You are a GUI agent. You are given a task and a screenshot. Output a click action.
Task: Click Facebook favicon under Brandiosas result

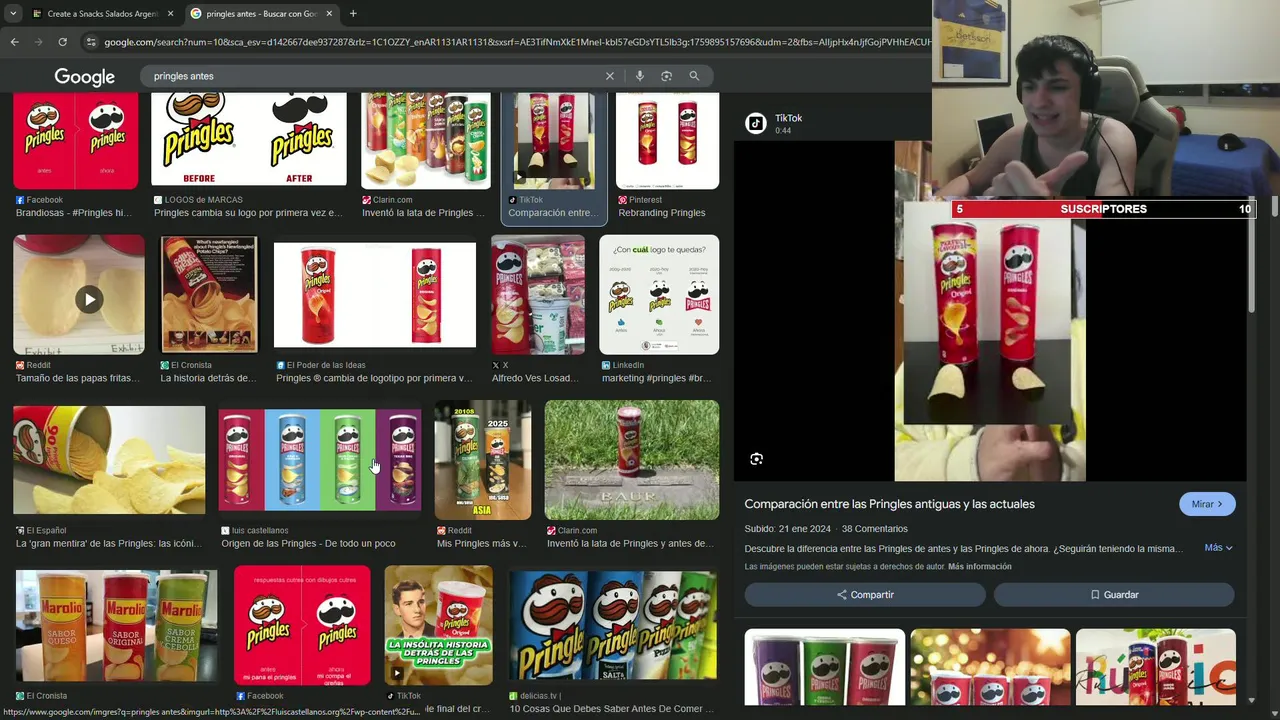pos(20,200)
